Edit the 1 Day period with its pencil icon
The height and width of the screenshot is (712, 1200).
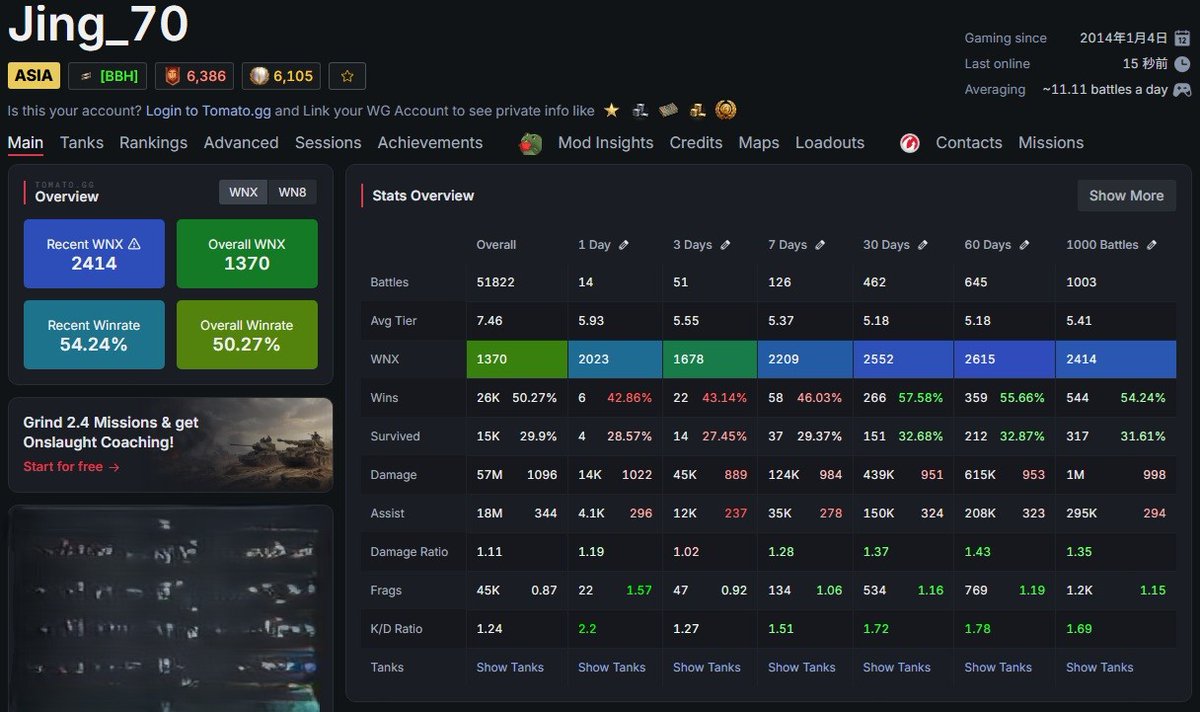624,245
